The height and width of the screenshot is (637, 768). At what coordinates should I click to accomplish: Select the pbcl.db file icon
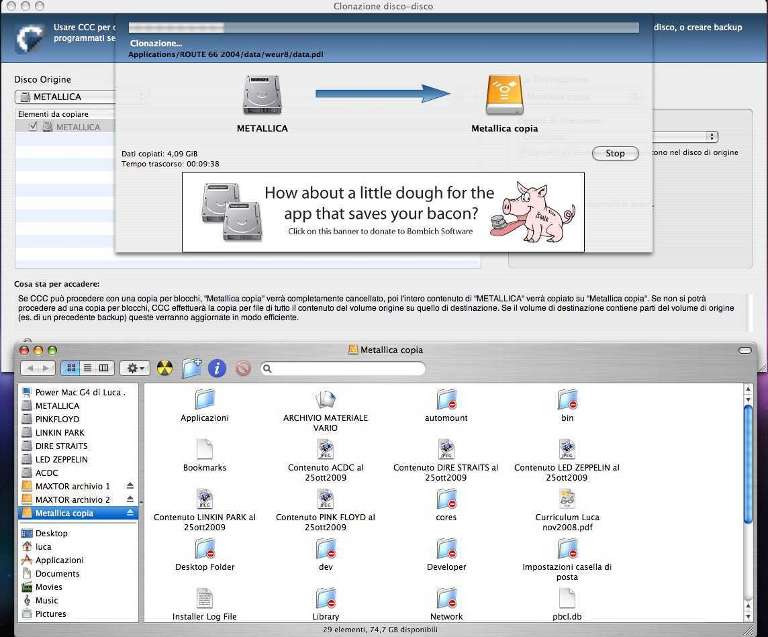[567, 598]
